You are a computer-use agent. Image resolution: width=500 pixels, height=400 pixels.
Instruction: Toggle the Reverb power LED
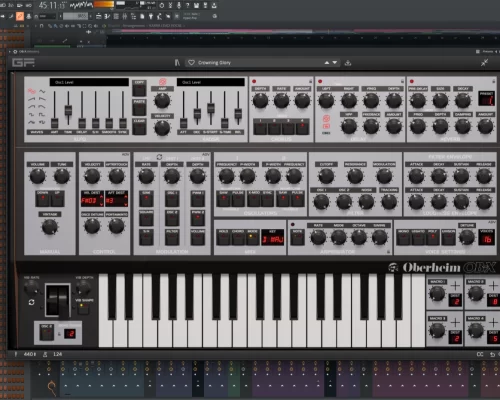coord(412,81)
